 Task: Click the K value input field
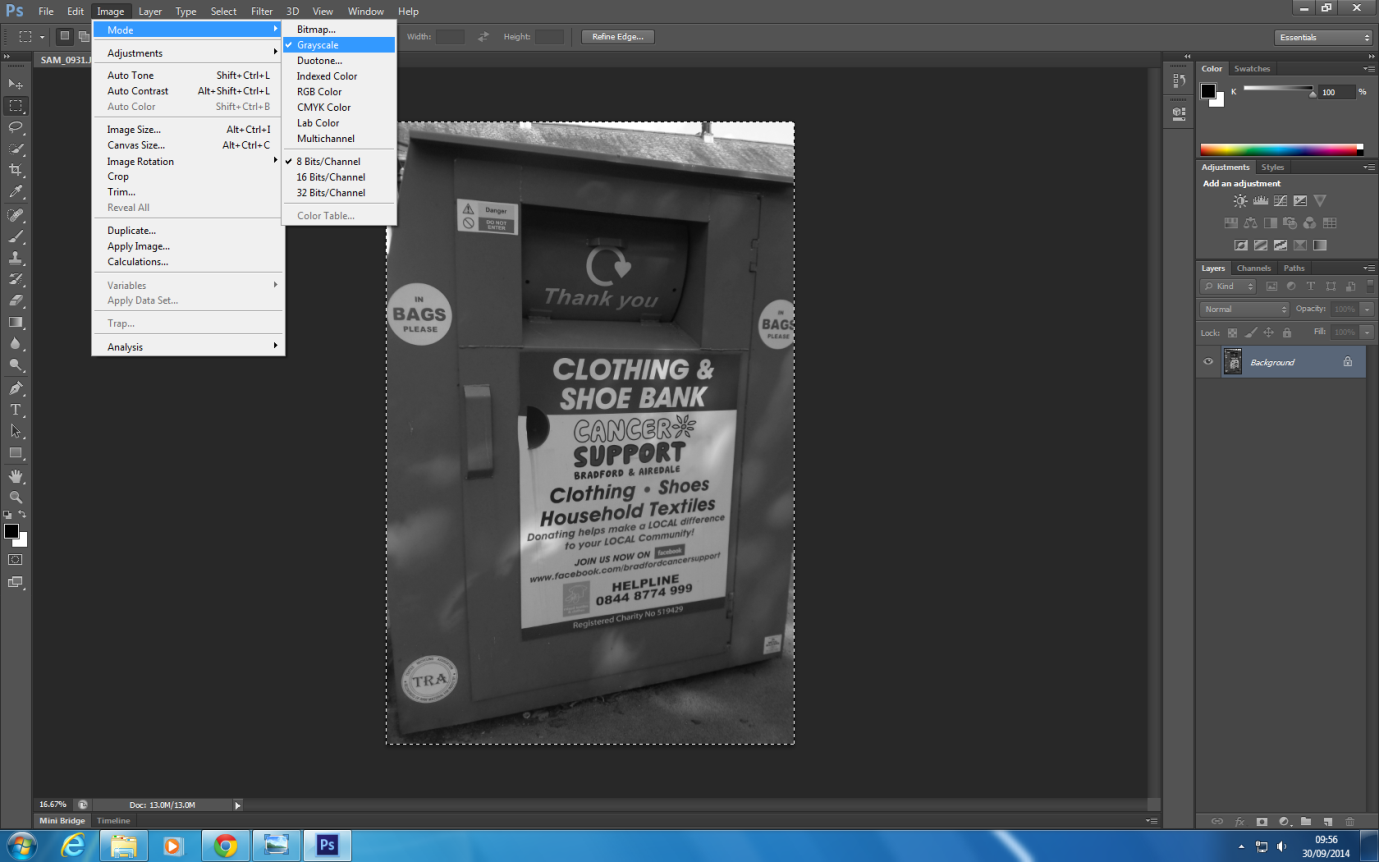coord(1337,92)
